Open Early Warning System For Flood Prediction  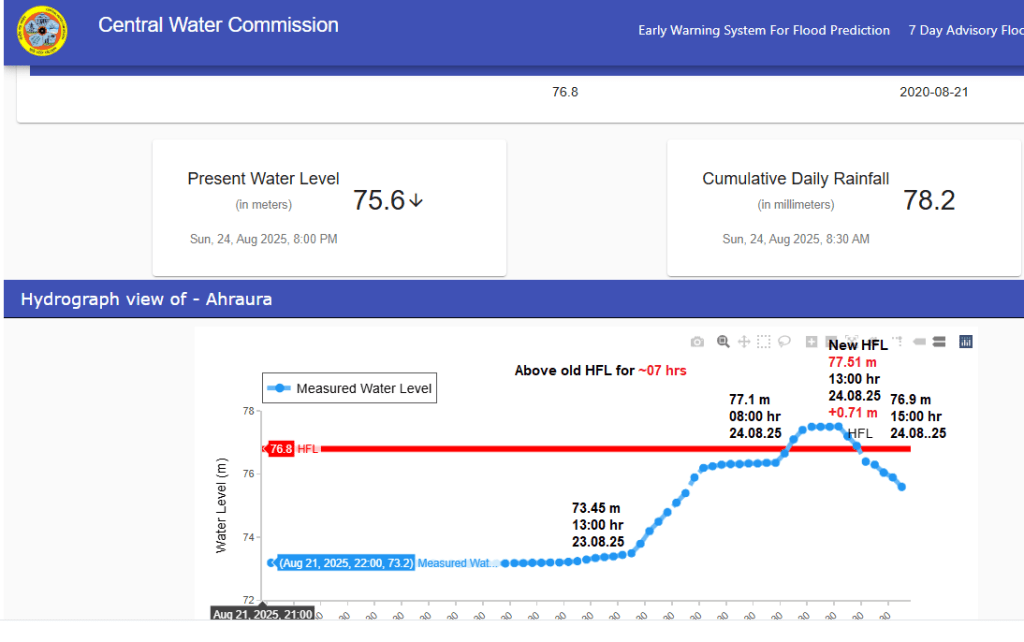click(x=764, y=31)
